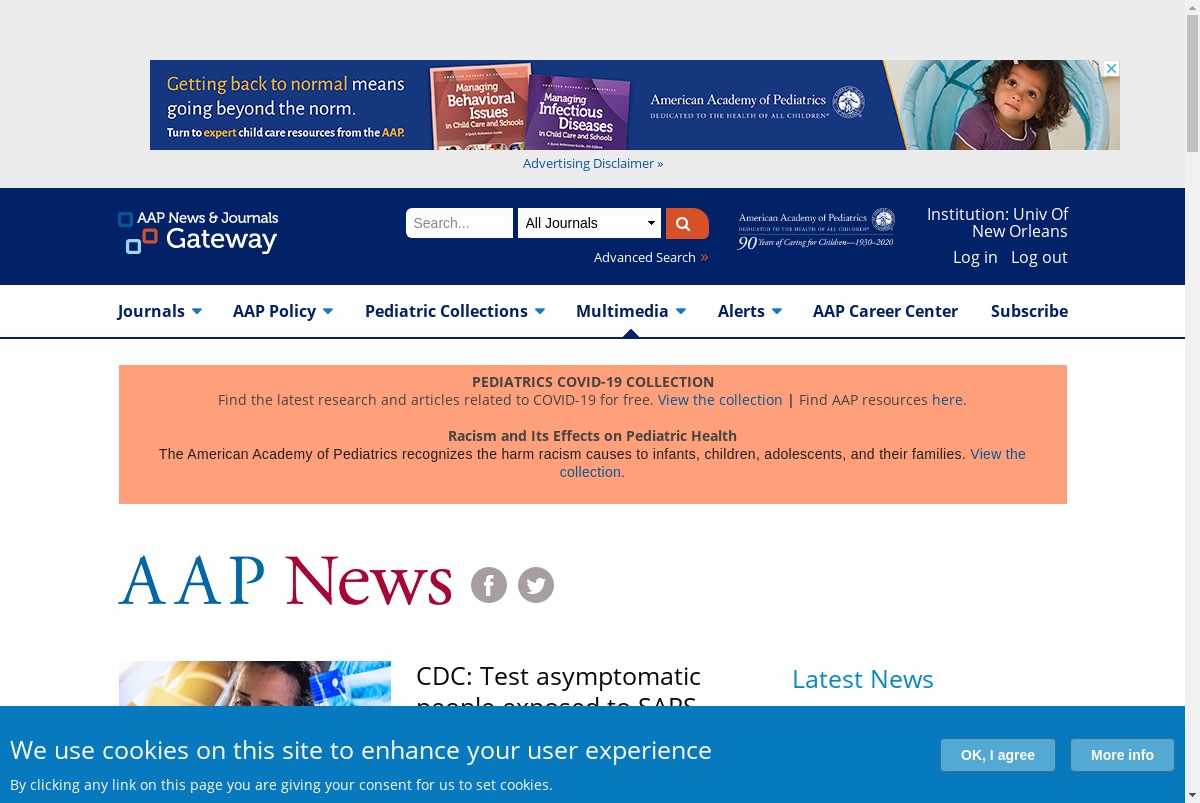
Task: Open the All Journals dropdown
Action: [x=589, y=223]
